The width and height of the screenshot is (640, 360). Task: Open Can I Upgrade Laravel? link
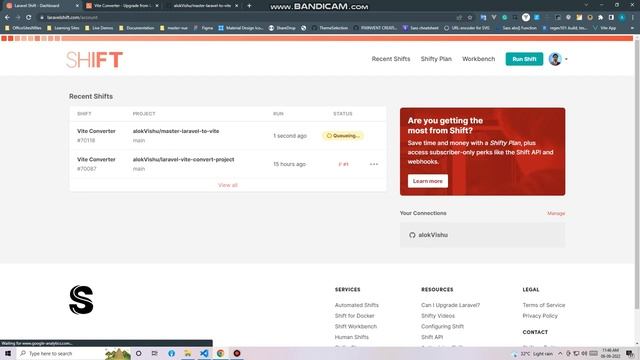(450, 305)
